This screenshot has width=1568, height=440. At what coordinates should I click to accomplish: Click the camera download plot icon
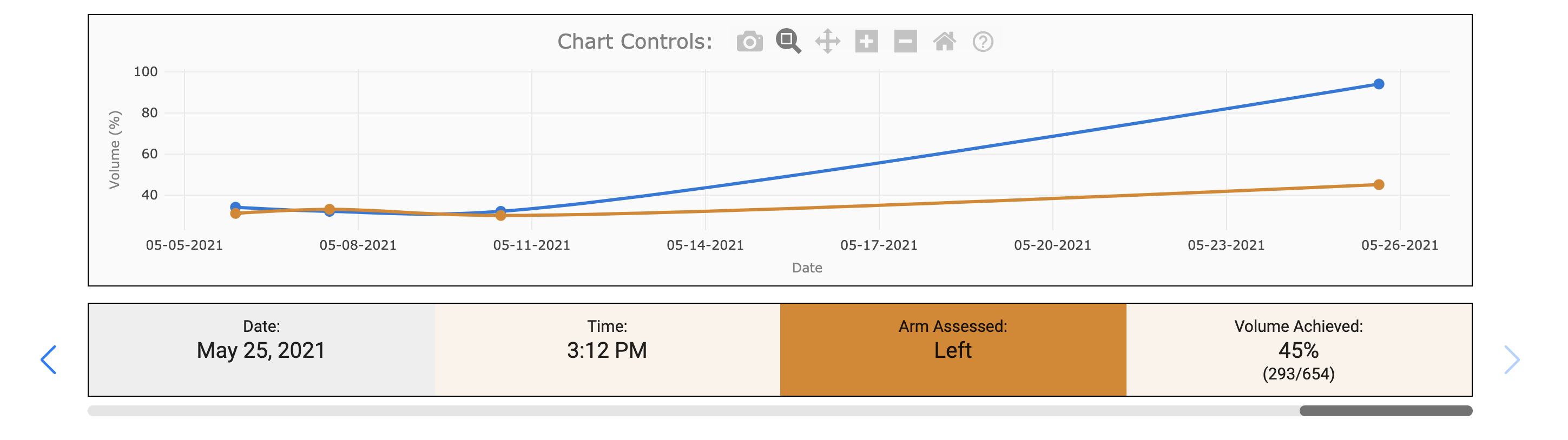pos(749,42)
